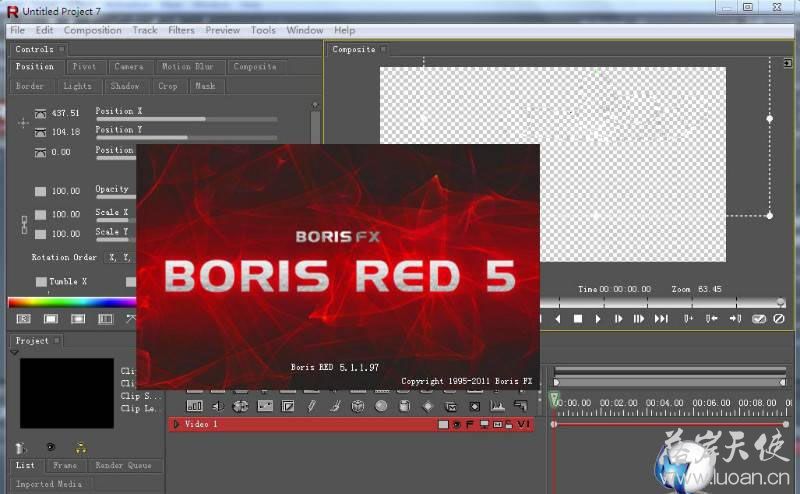This screenshot has width=800, height=494.
Task: Open the Imported Media tab
Action: 48,484
